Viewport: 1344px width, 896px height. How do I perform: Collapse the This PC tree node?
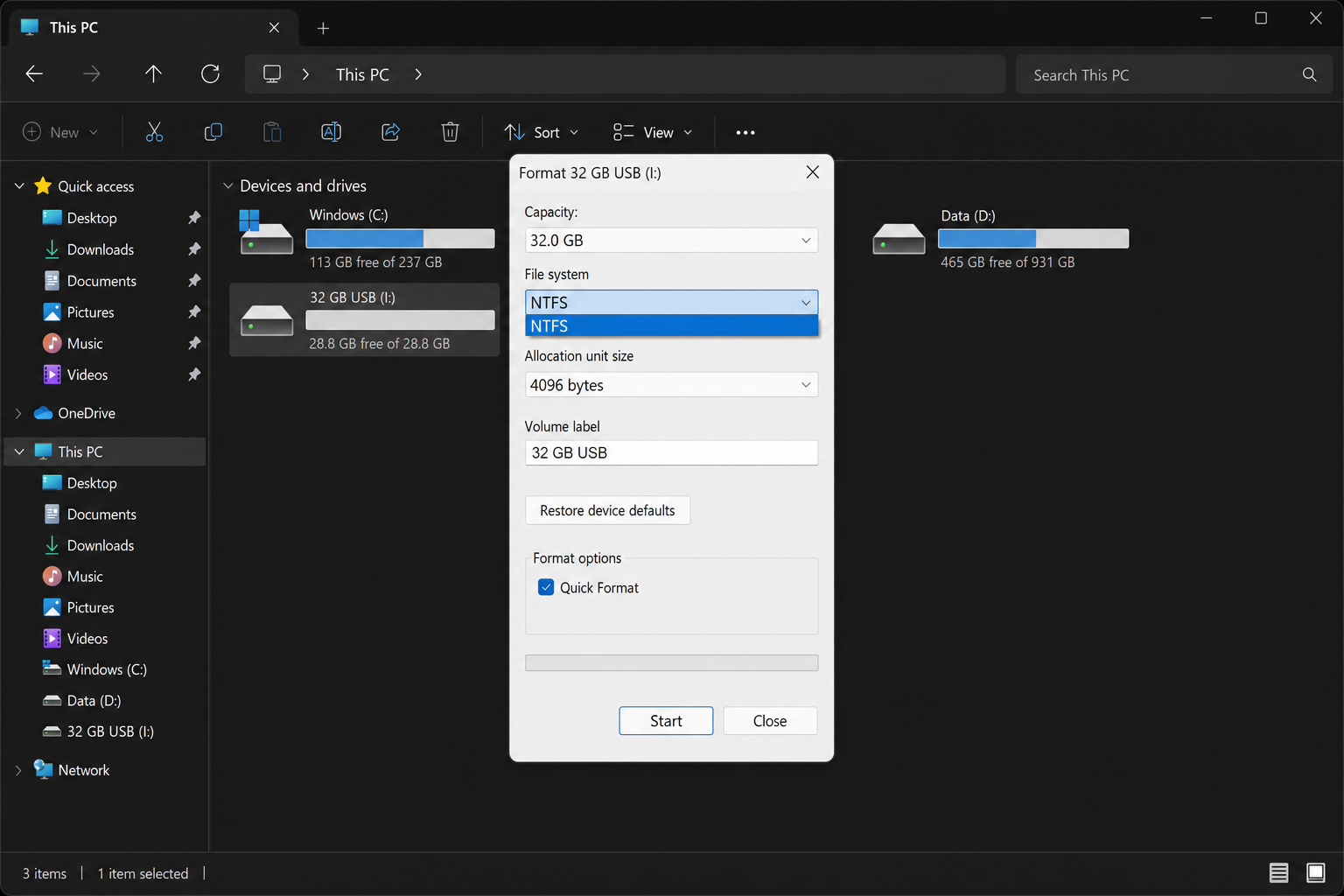tap(19, 451)
